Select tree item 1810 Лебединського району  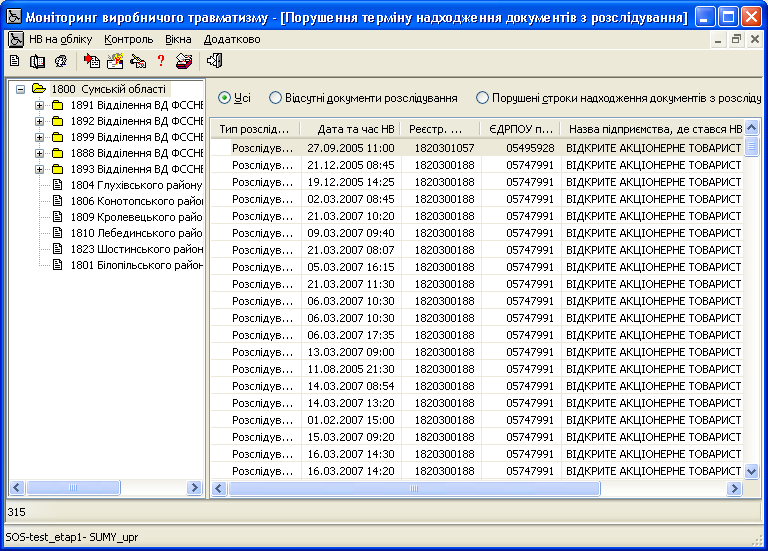[x=136, y=233]
